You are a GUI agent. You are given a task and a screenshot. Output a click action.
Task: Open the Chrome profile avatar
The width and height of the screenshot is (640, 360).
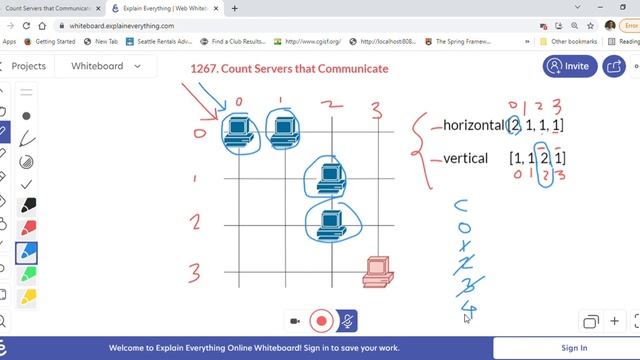pos(610,26)
